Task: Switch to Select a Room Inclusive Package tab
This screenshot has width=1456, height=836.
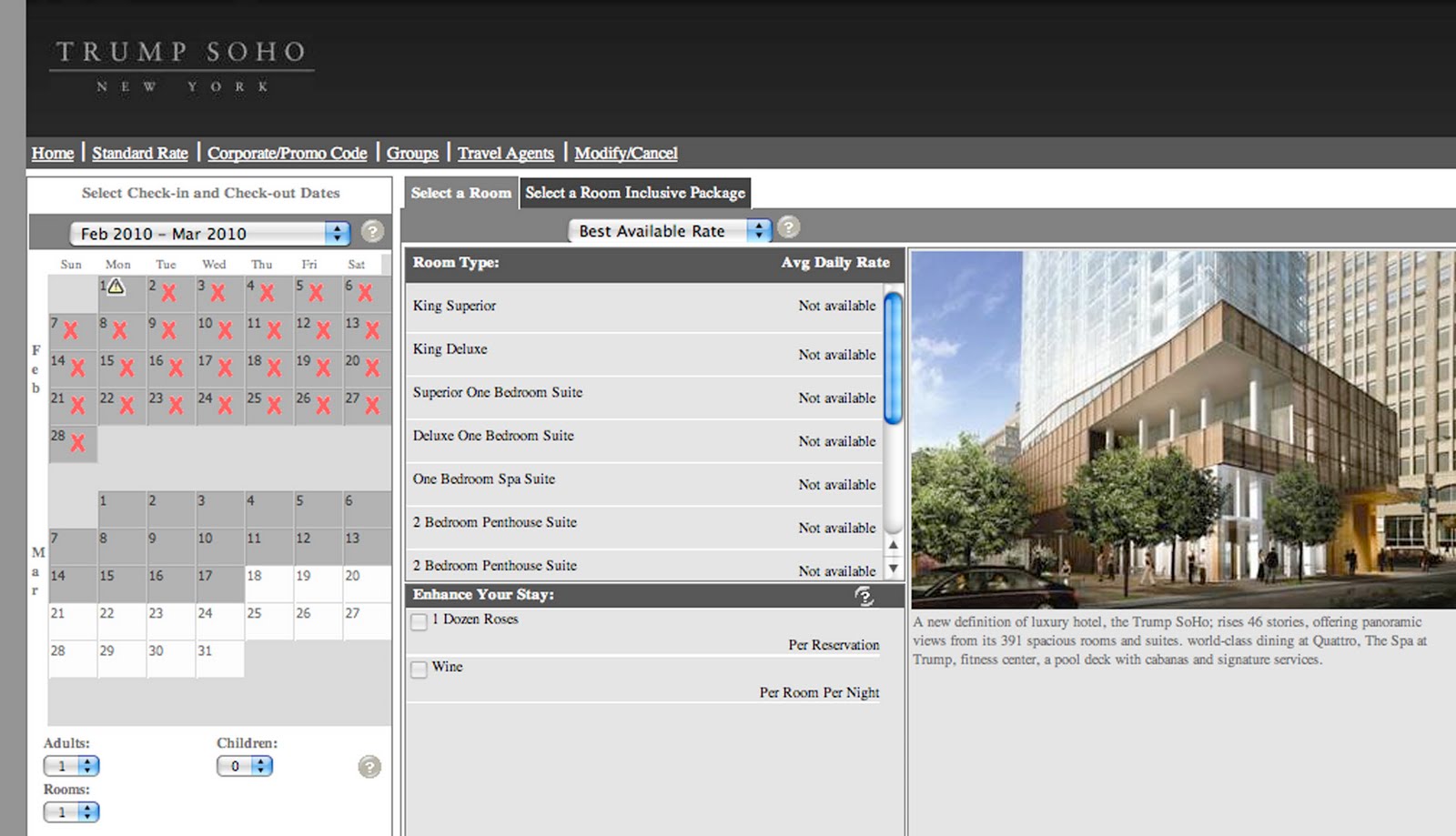Action: 635,193
